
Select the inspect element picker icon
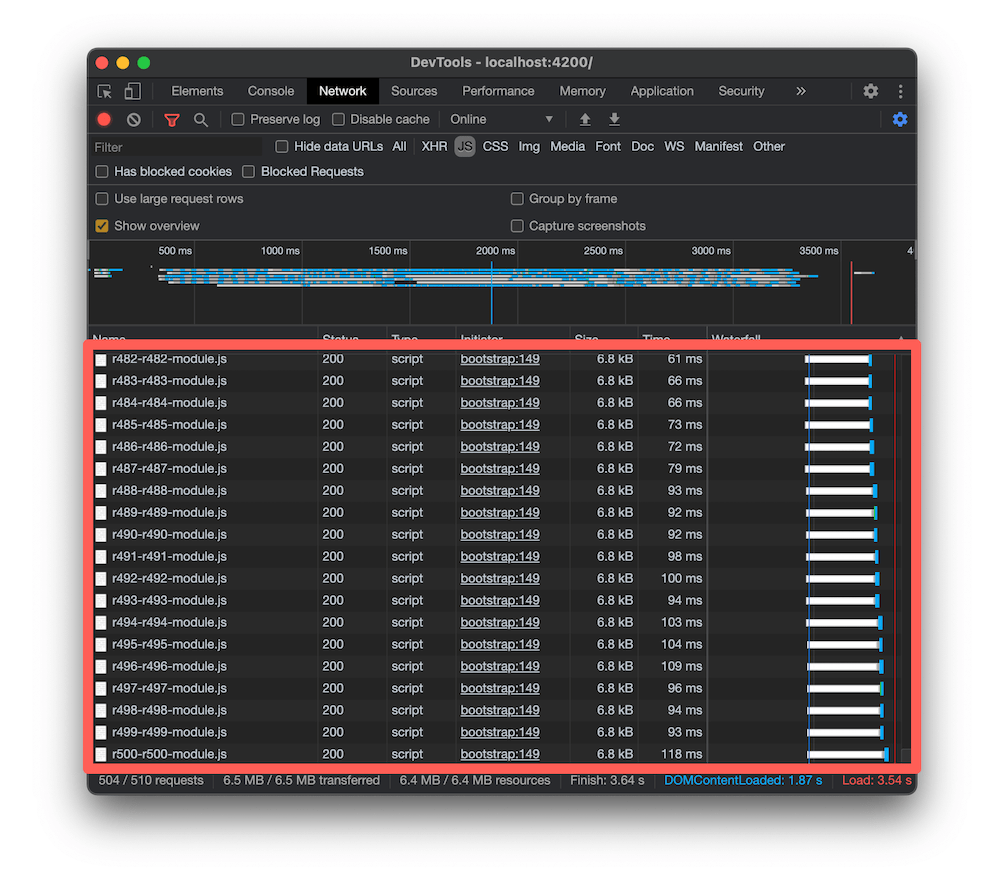[x=104, y=91]
